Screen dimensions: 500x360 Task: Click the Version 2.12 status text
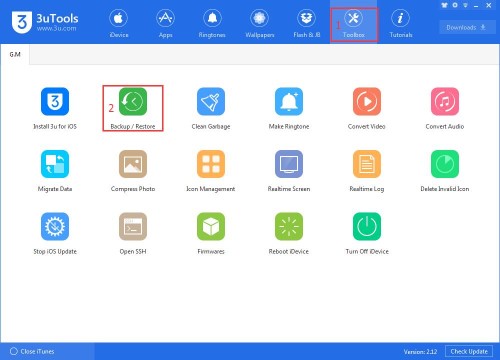(x=420, y=352)
